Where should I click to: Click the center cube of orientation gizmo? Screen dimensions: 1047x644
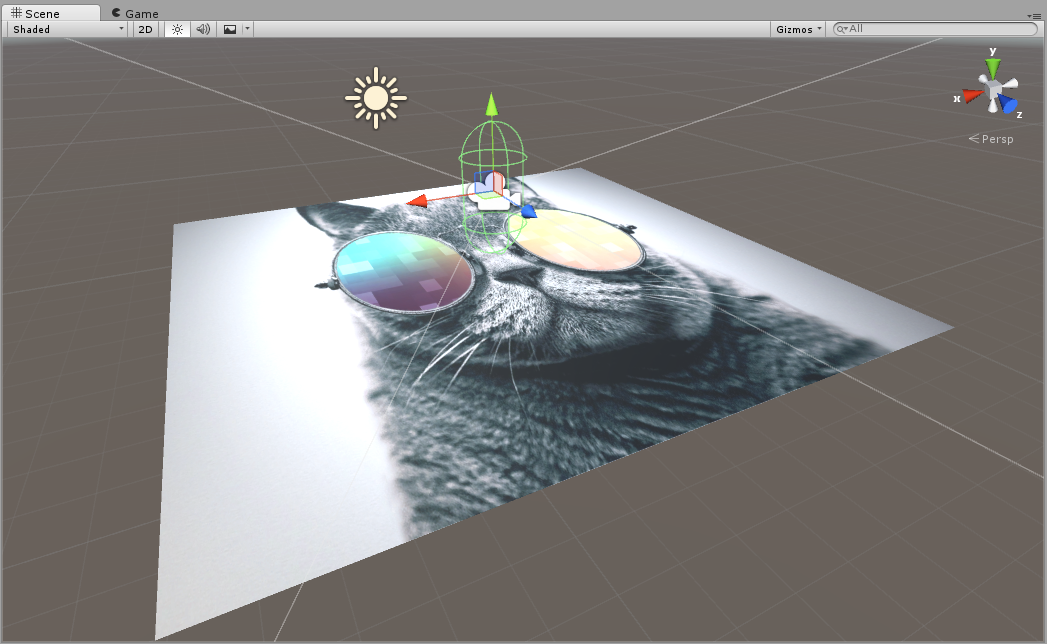point(994,88)
